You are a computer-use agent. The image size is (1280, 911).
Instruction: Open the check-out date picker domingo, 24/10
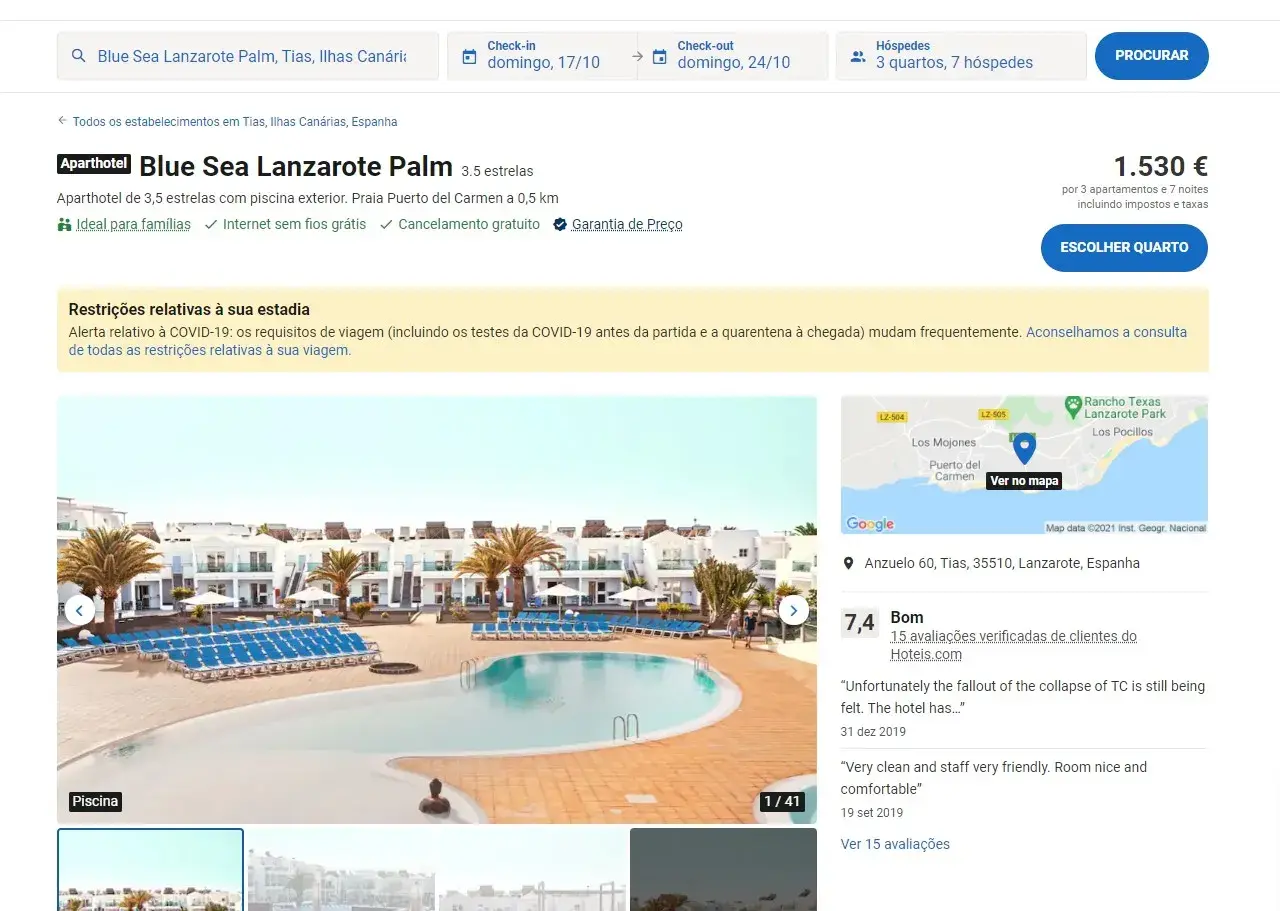click(733, 55)
